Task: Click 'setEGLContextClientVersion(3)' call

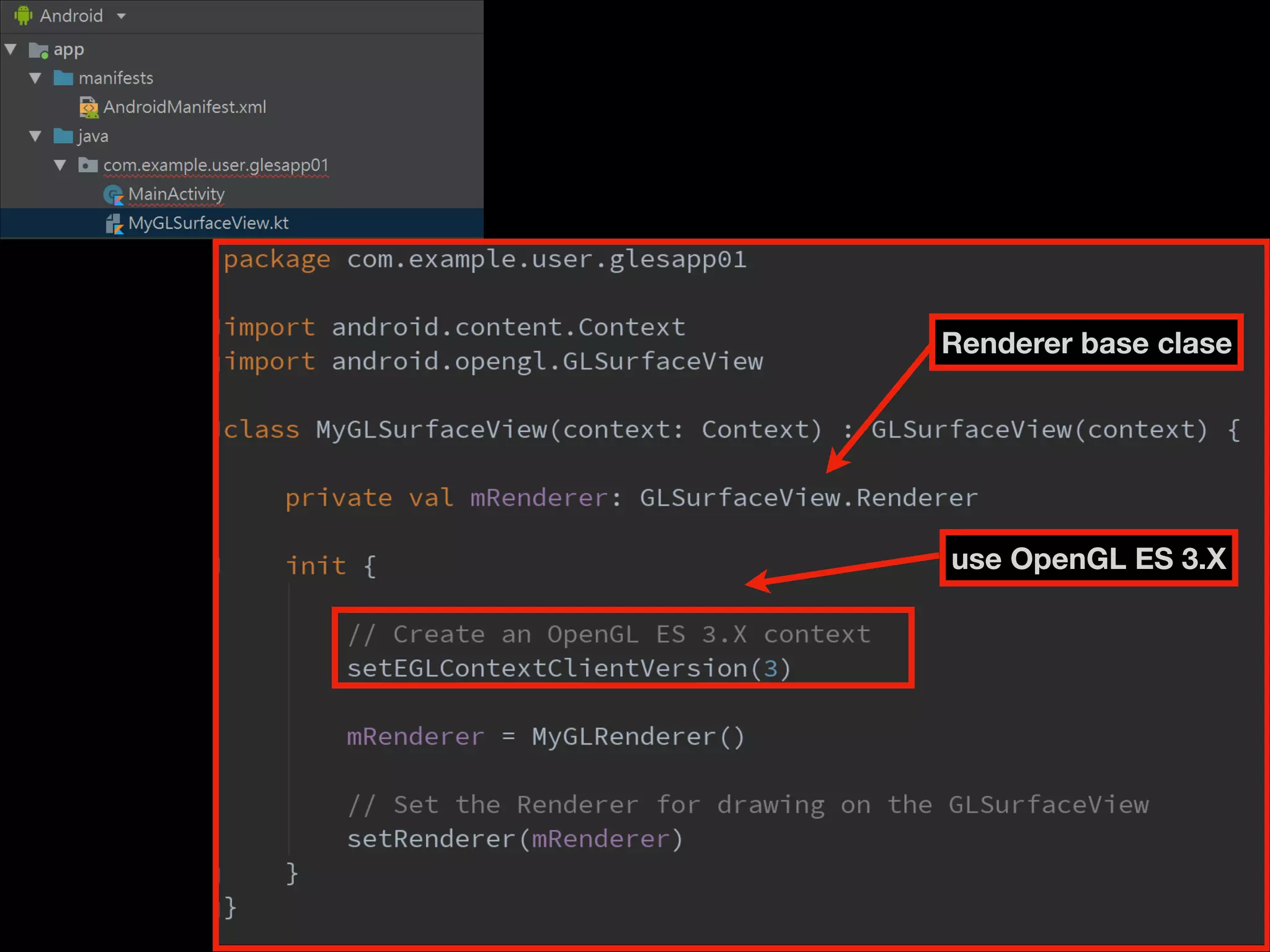Action: pyautogui.click(x=569, y=669)
